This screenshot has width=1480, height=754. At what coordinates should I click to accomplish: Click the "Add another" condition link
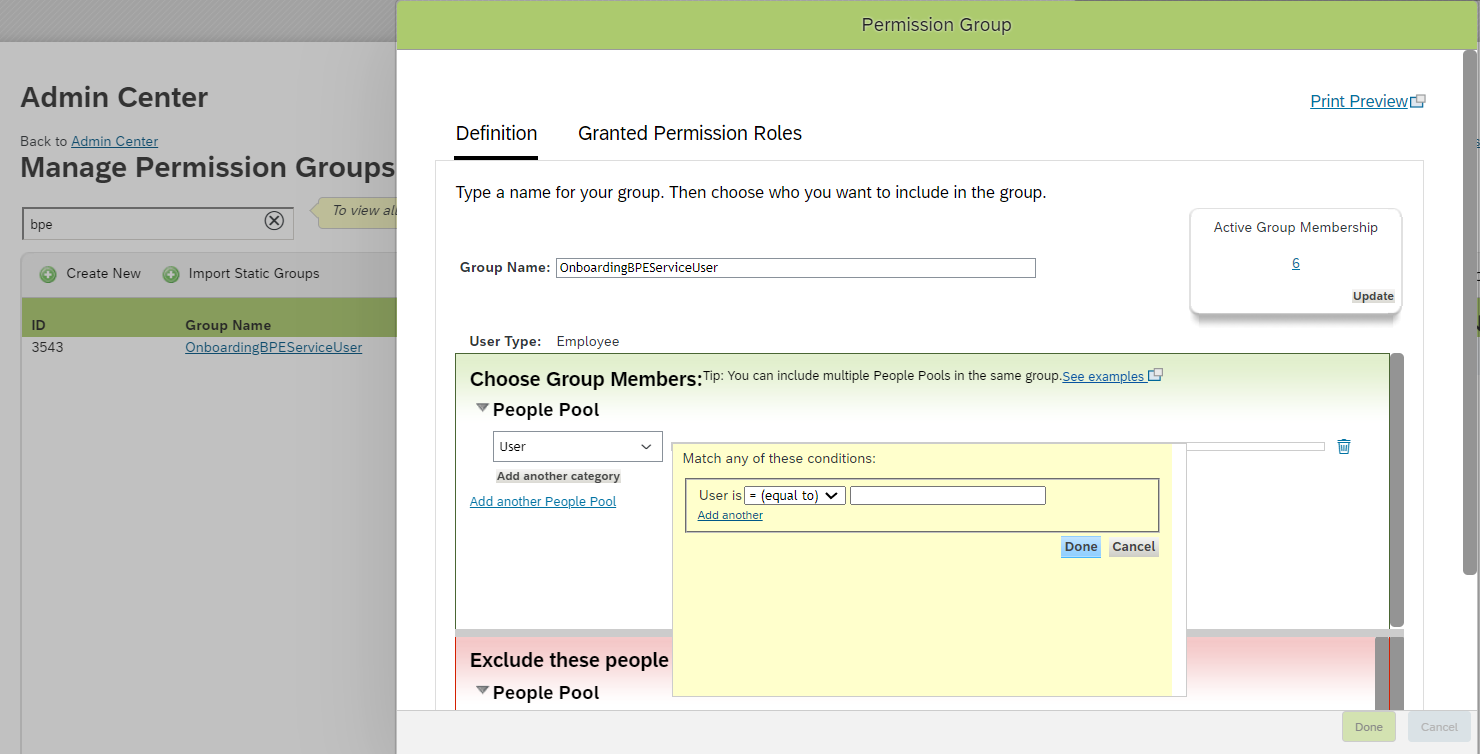click(x=729, y=514)
